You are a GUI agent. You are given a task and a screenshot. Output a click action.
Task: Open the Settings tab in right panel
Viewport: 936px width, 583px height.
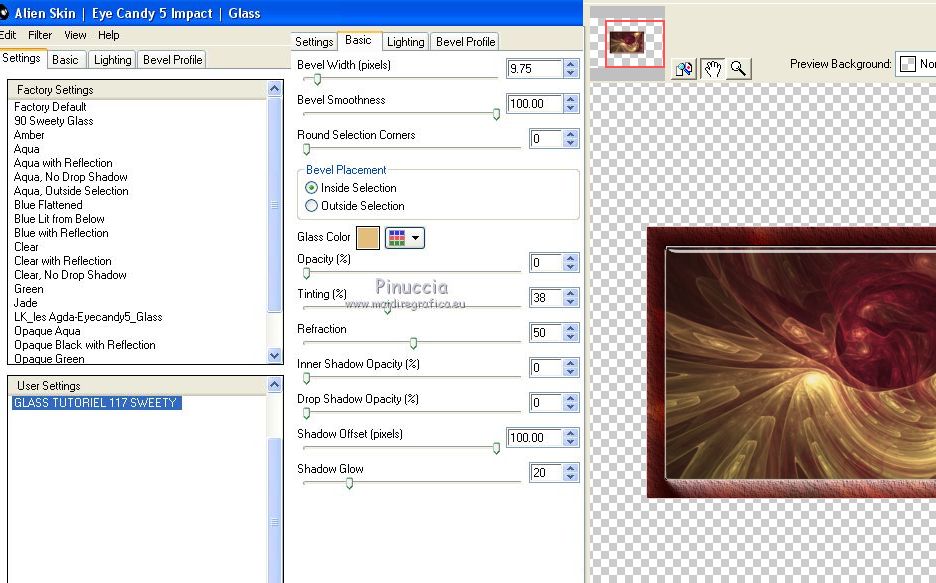pos(314,42)
